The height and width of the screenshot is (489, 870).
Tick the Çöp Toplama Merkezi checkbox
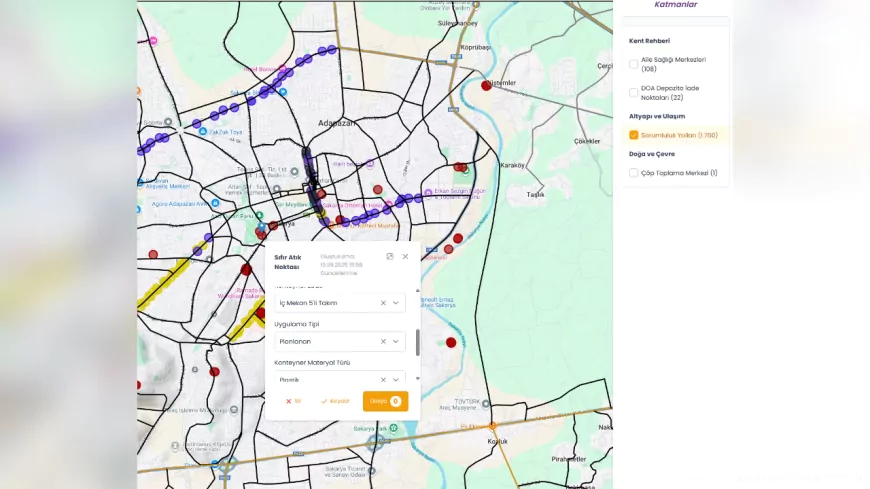[634, 173]
